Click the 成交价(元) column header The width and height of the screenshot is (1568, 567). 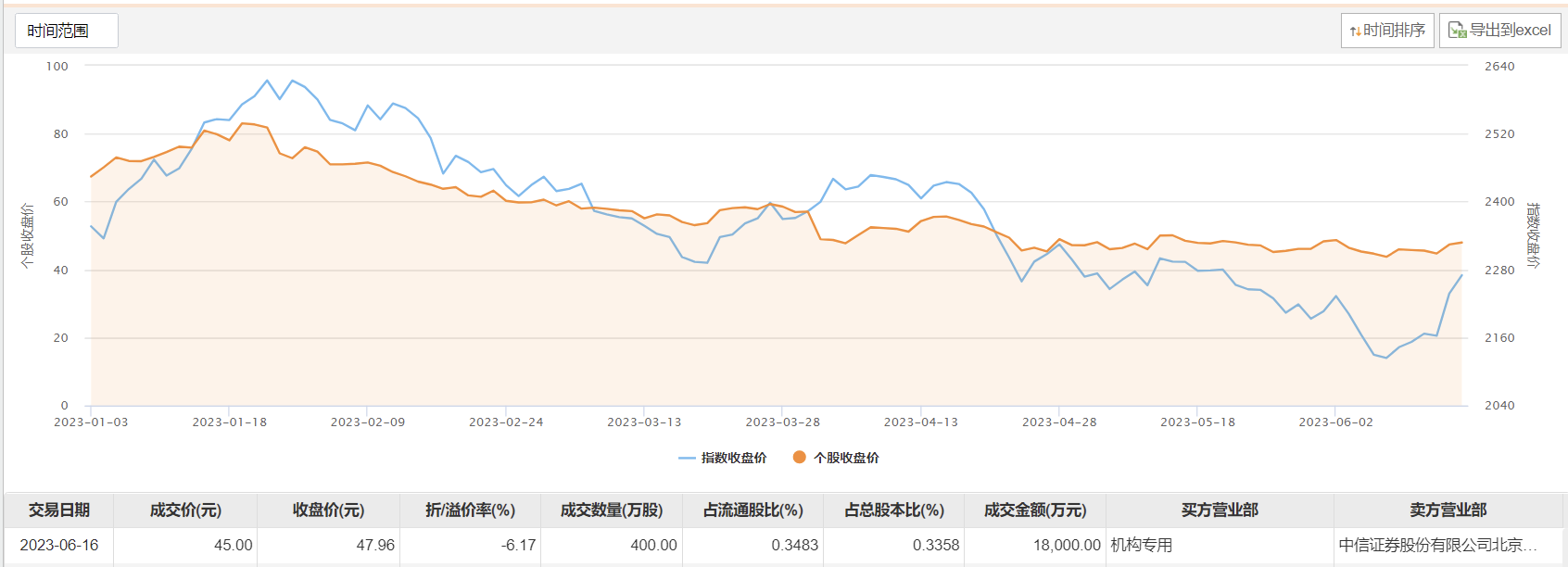[x=185, y=510]
